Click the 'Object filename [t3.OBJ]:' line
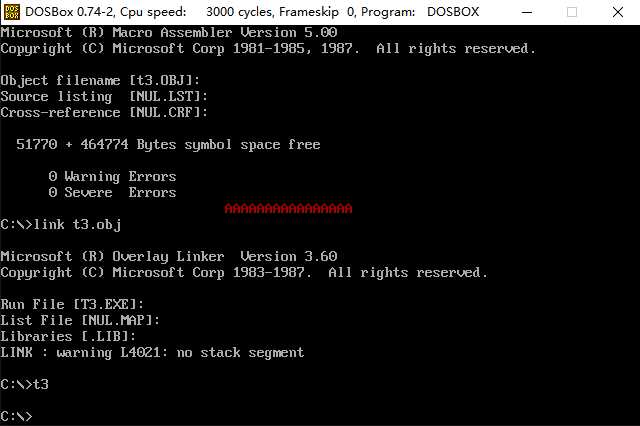The width and height of the screenshot is (640, 426). coord(100,80)
